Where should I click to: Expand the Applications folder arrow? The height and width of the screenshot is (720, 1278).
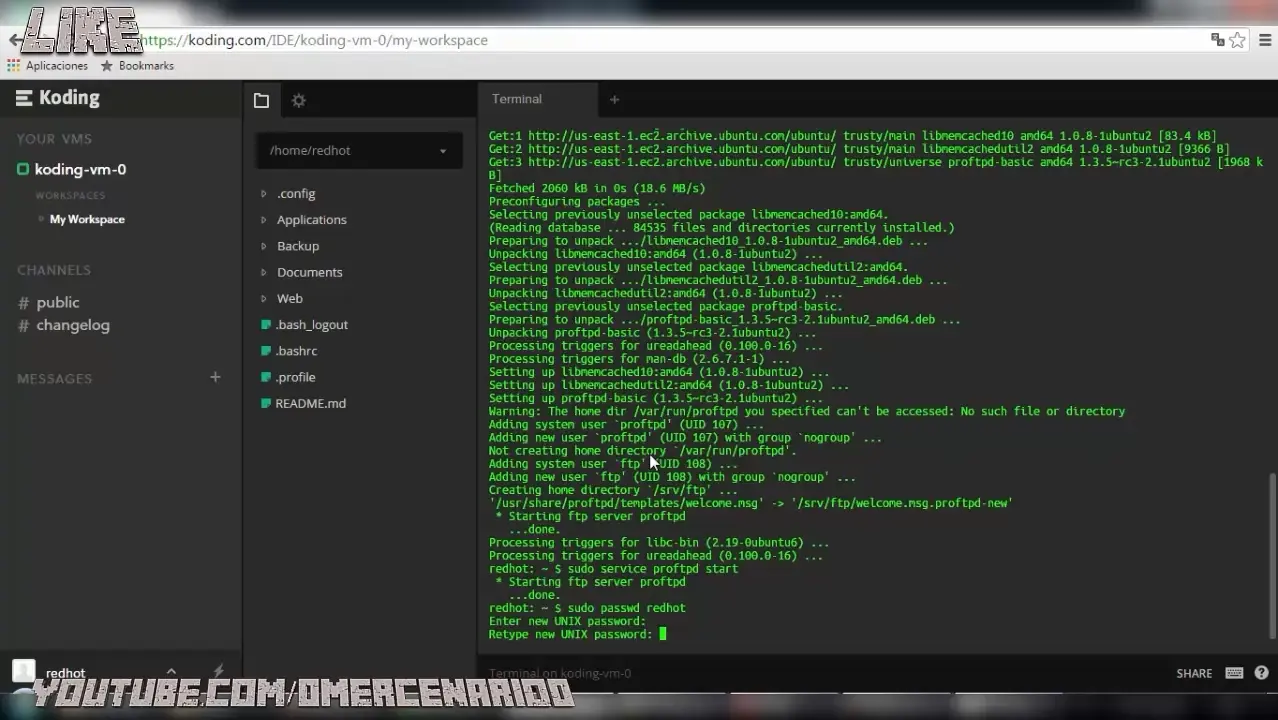click(264, 219)
